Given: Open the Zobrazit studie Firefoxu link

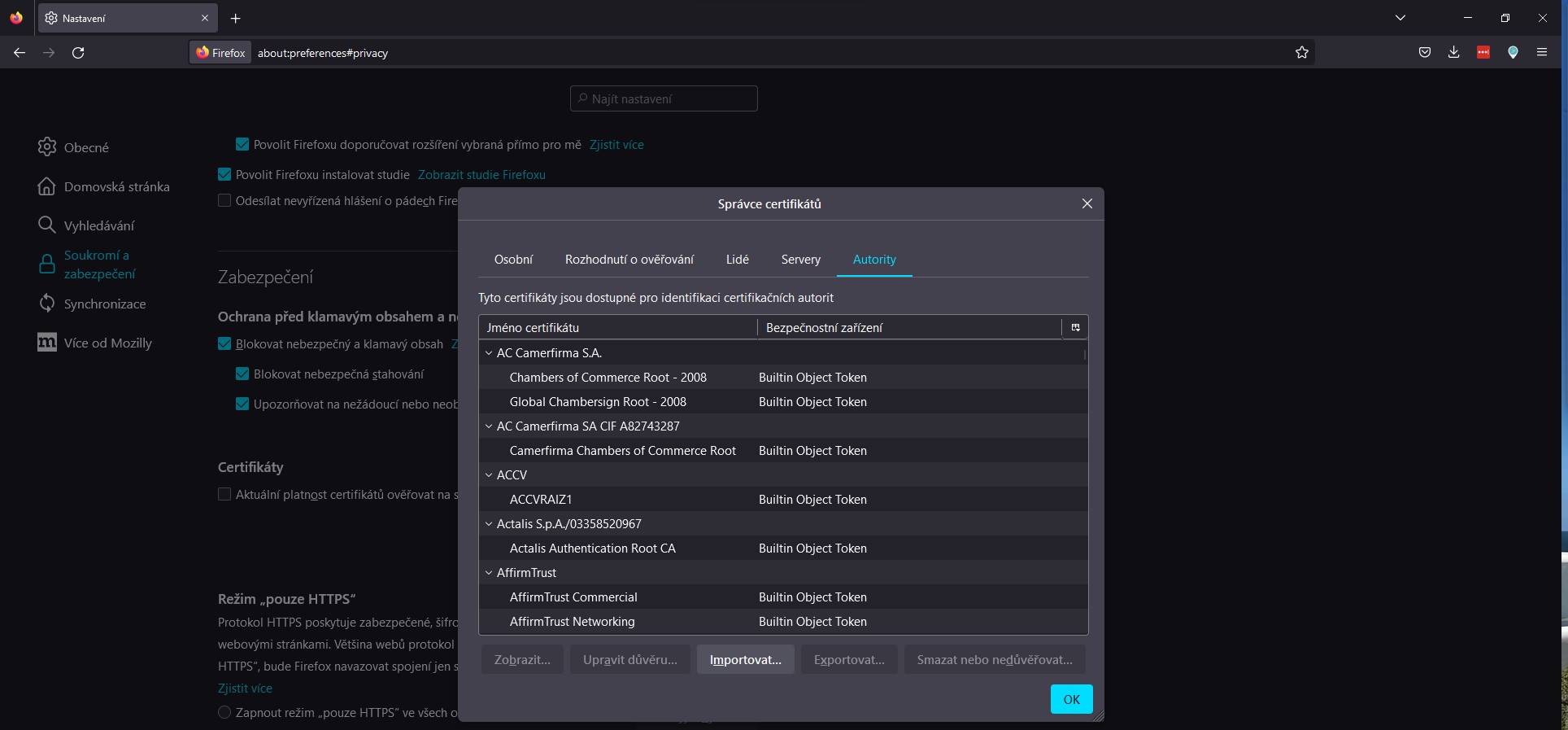Looking at the screenshot, I should [x=481, y=175].
